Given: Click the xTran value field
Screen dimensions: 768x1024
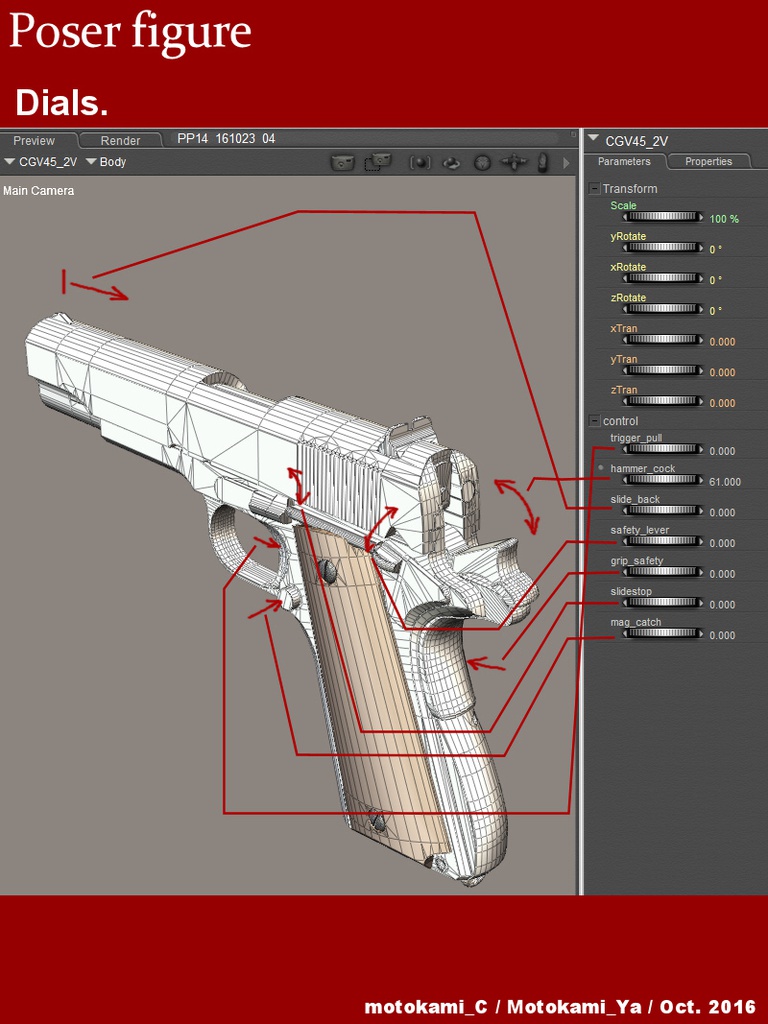Looking at the screenshot, I should tap(722, 342).
